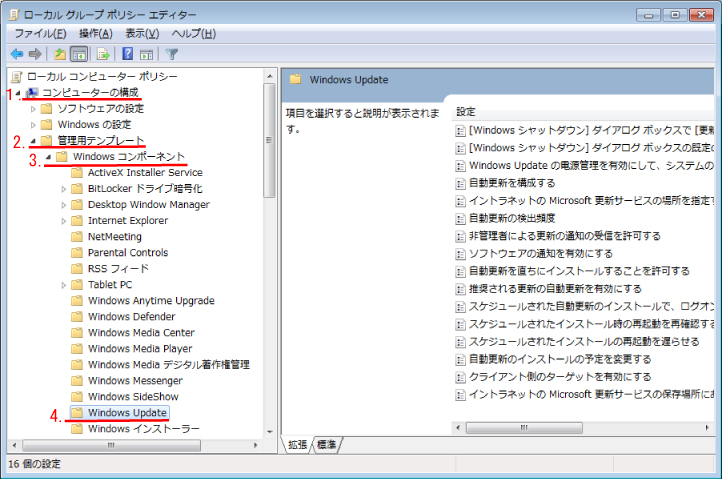
Task: Open the 表示(V) menu
Action: [x=142, y=34]
